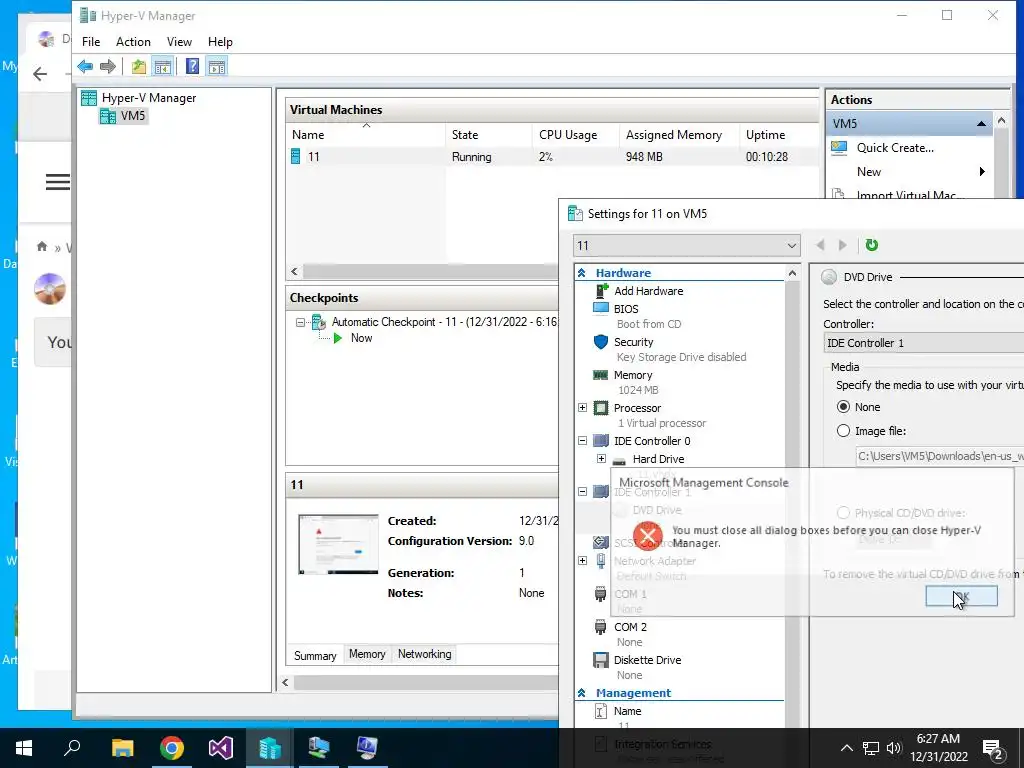Collapse the Automatic Checkpoint tree node

[300, 322]
